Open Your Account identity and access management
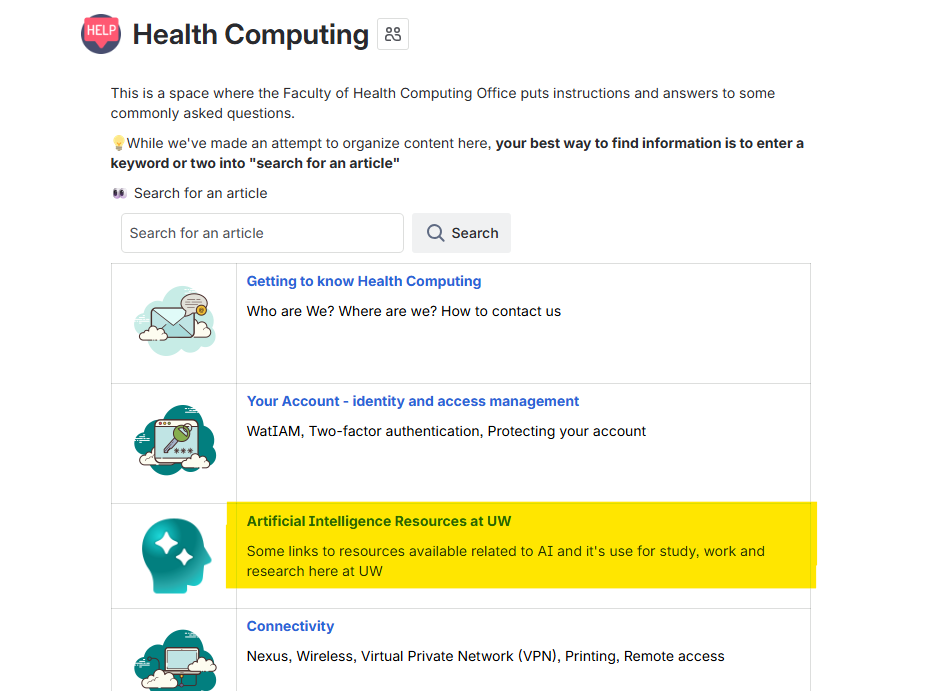 click(x=412, y=401)
